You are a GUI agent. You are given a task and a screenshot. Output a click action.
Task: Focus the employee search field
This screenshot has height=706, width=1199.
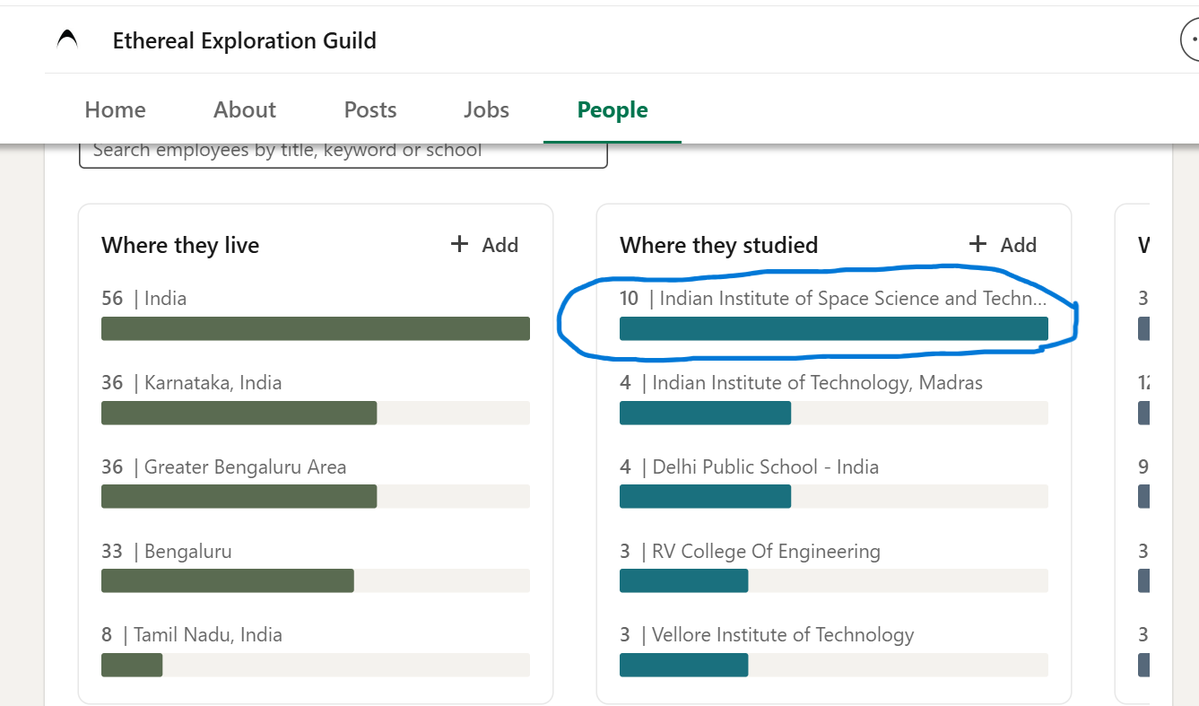coord(343,154)
